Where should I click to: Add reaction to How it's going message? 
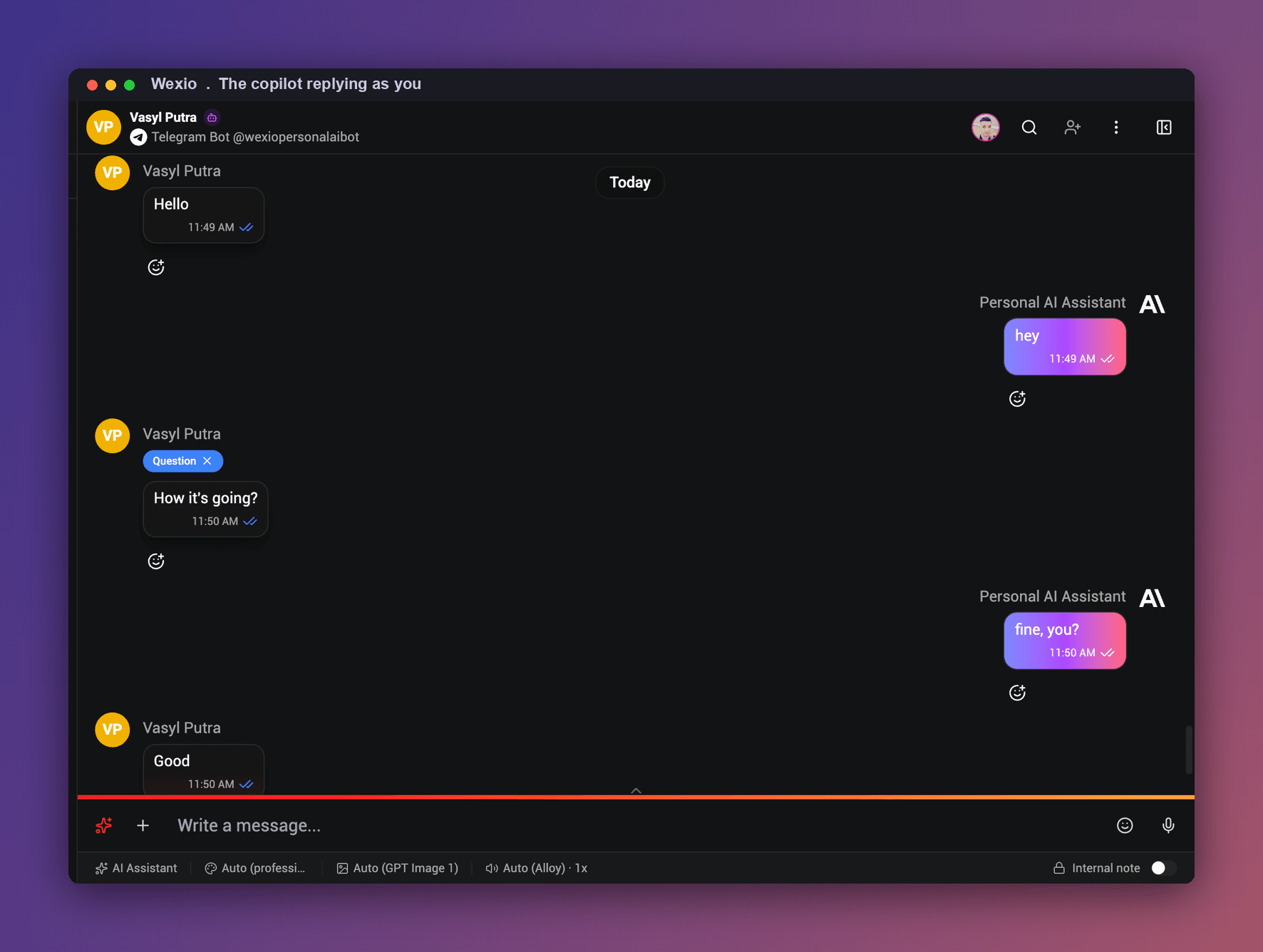[x=156, y=562]
